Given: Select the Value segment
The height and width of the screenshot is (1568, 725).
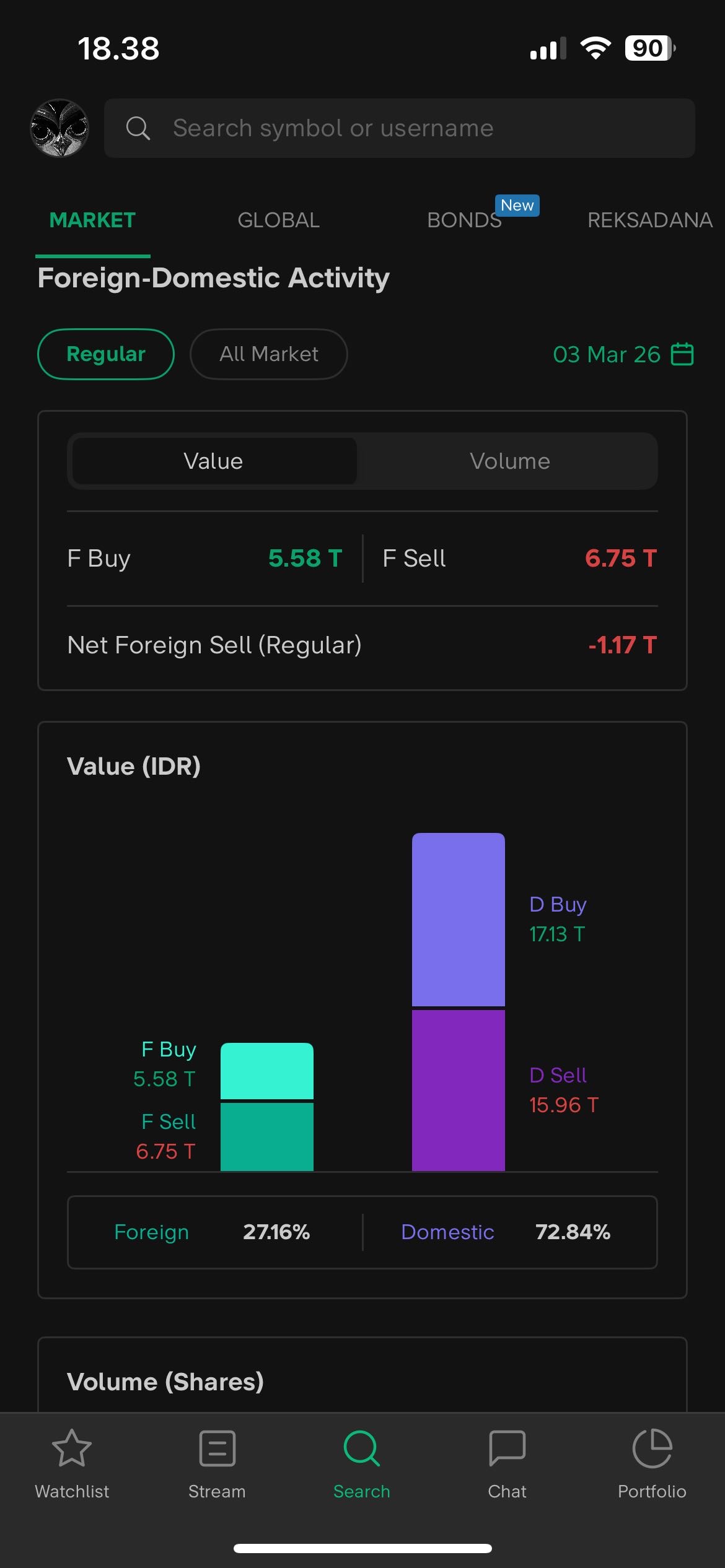Looking at the screenshot, I should [213, 461].
